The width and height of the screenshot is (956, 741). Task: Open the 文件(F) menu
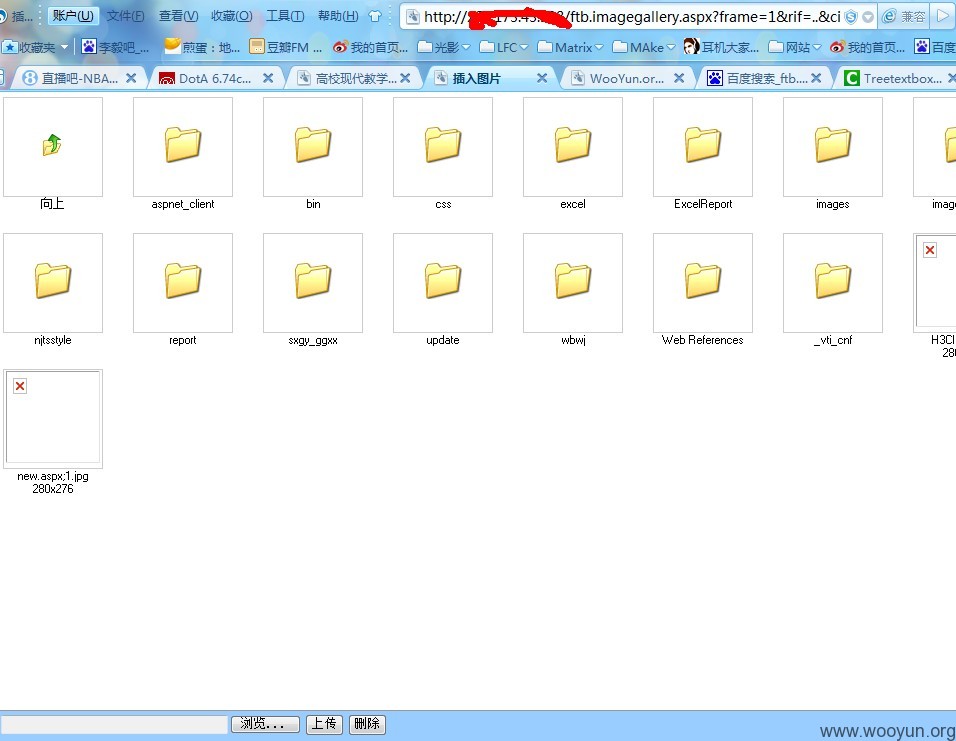click(x=126, y=16)
